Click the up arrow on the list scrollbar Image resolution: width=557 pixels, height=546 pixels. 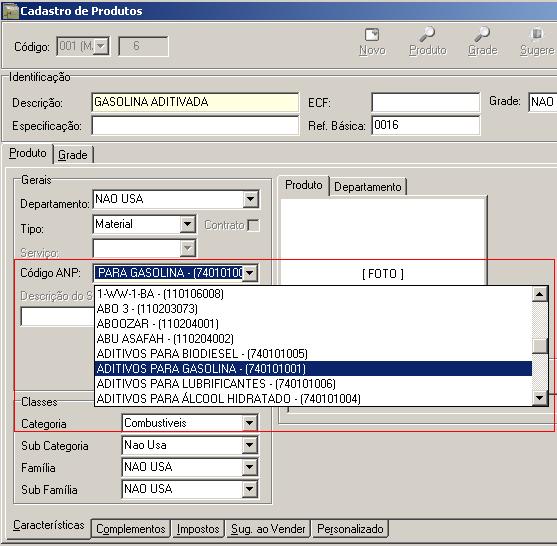[x=540, y=294]
